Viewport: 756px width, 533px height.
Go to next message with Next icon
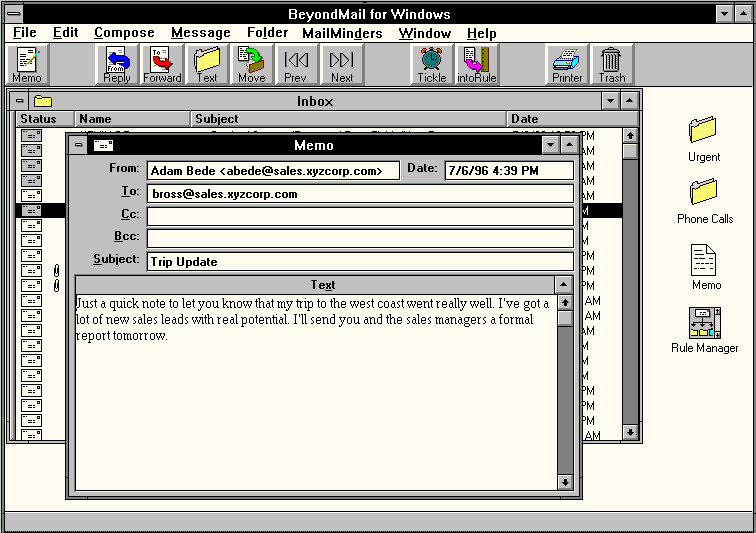(342, 65)
